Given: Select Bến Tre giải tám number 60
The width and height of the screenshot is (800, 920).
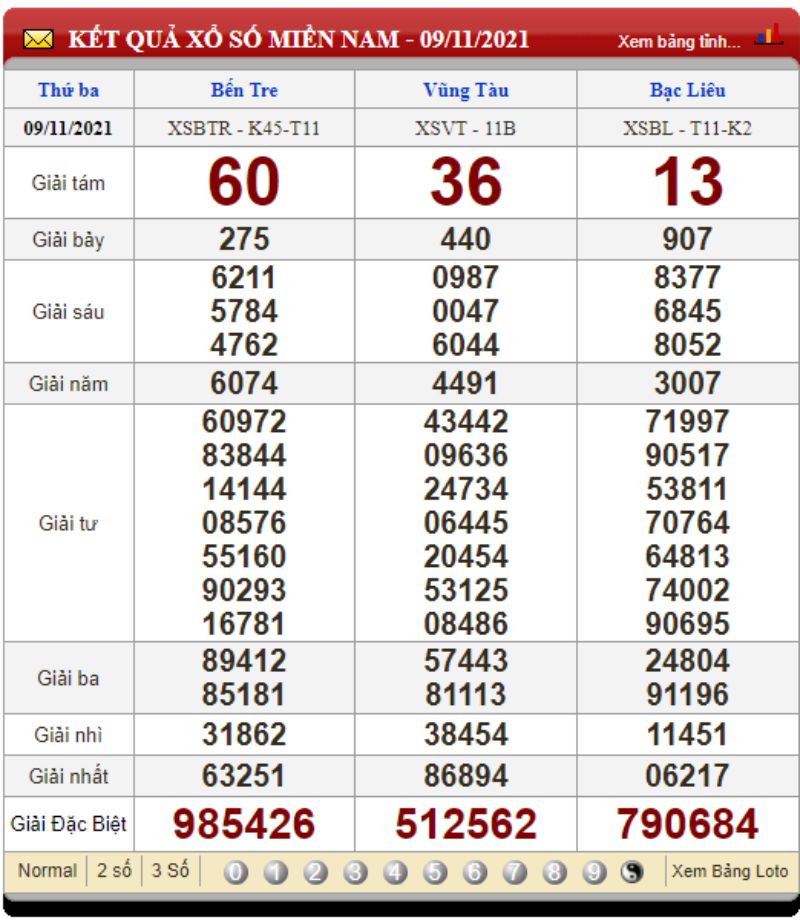Looking at the screenshot, I should [x=244, y=182].
